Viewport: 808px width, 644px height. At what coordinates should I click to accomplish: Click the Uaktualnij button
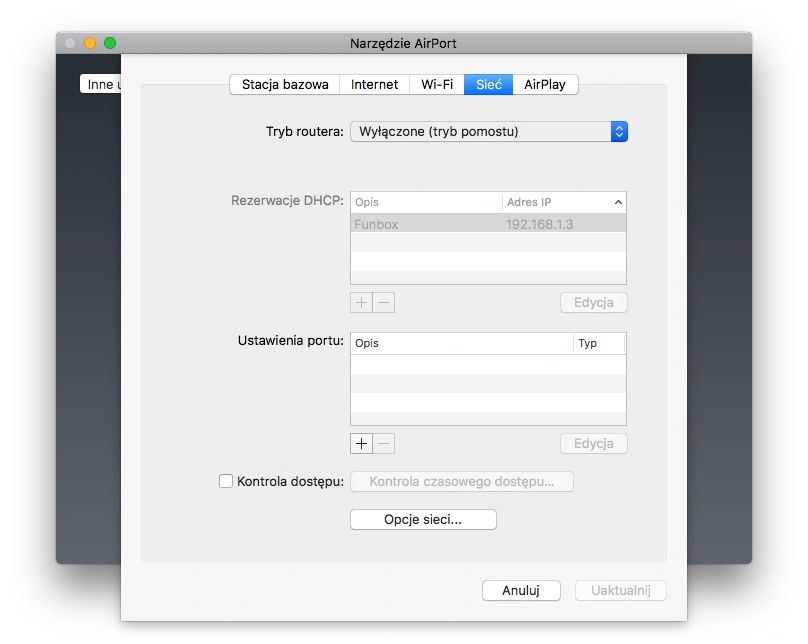(620, 590)
